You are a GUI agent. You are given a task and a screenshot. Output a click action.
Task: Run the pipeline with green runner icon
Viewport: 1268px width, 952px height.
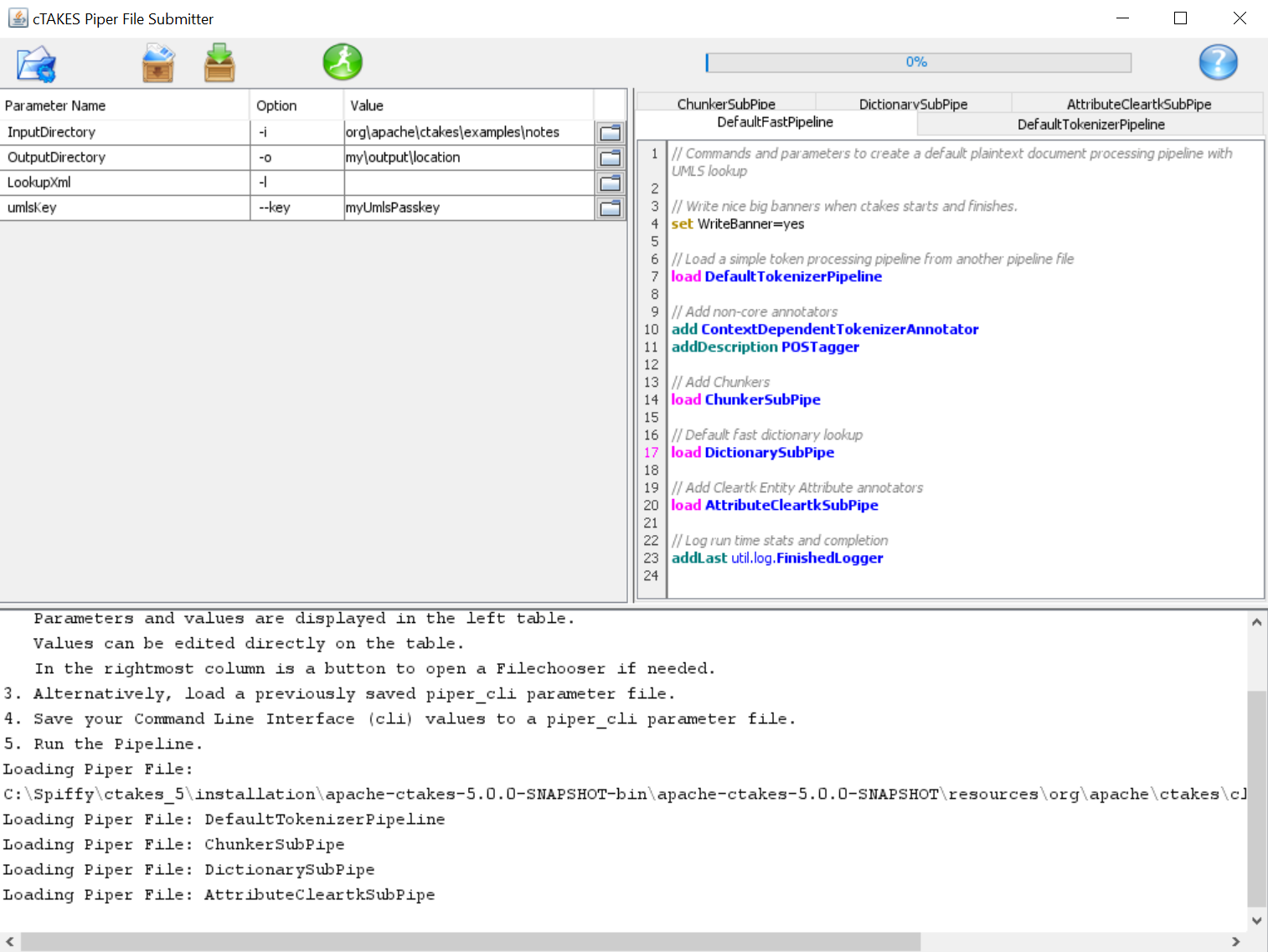pyautogui.click(x=343, y=62)
